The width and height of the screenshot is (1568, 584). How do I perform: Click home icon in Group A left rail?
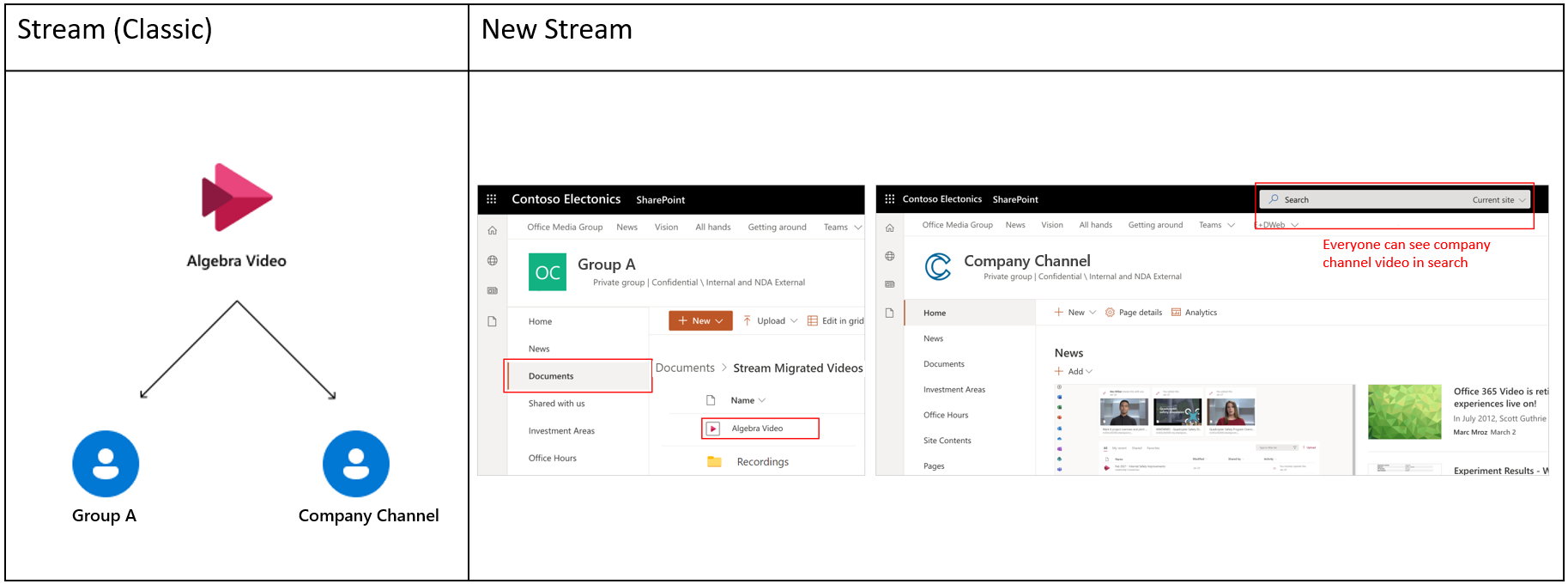493,230
